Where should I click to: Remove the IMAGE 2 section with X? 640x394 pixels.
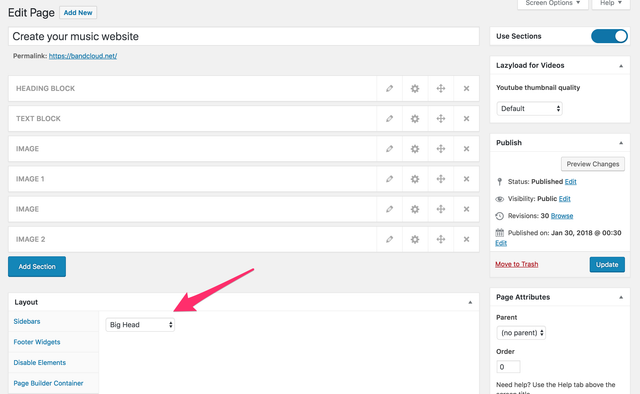(466, 240)
